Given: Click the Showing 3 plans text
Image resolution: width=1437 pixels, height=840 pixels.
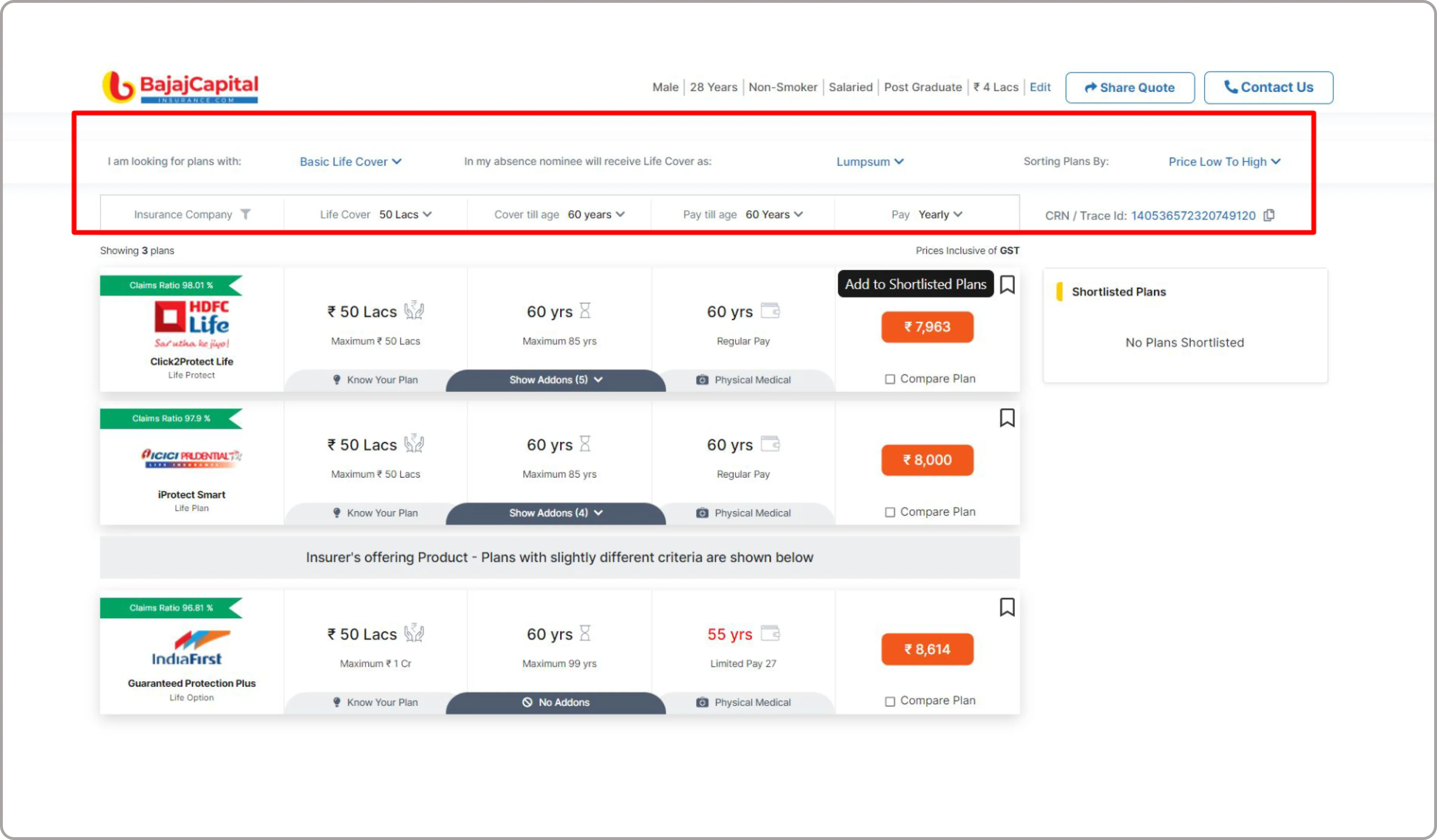Looking at the screenshot, I should [x=137, y=251].
